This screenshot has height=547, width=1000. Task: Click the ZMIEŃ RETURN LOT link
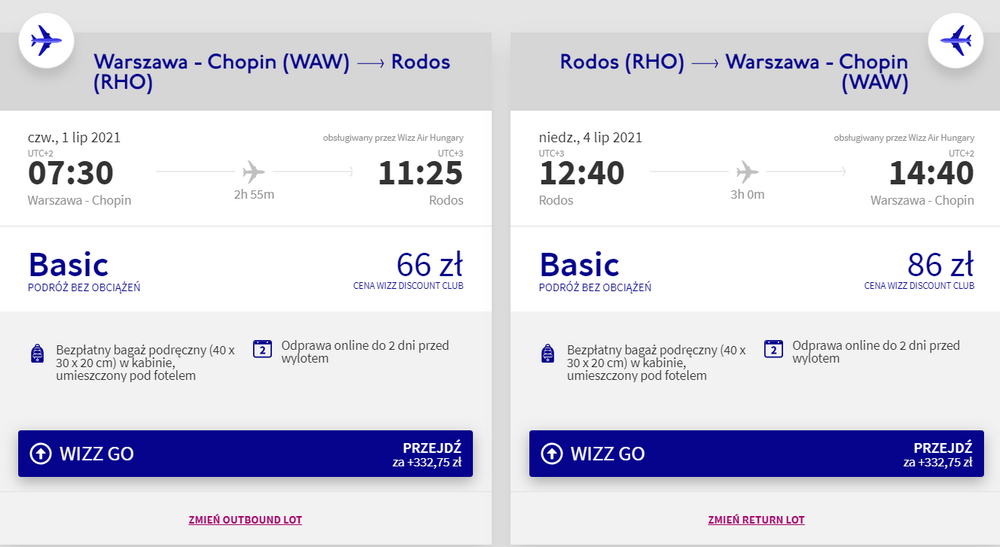coord(756,520)
